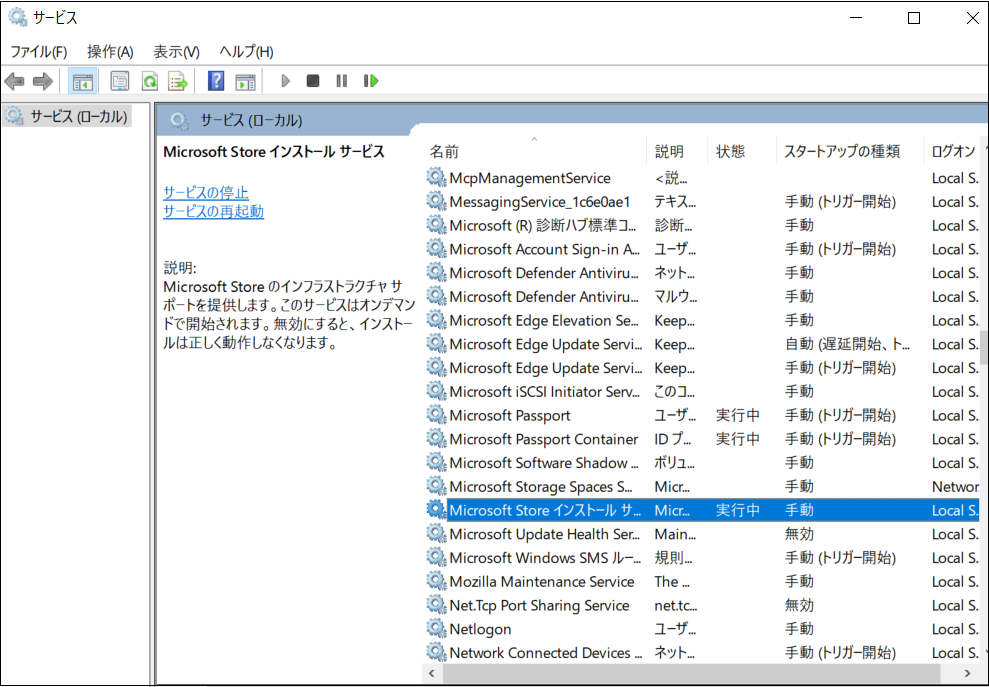Click the vertical scrollbar thumb
This screenshot has height=687, width=989.
[x=984, y=347]
